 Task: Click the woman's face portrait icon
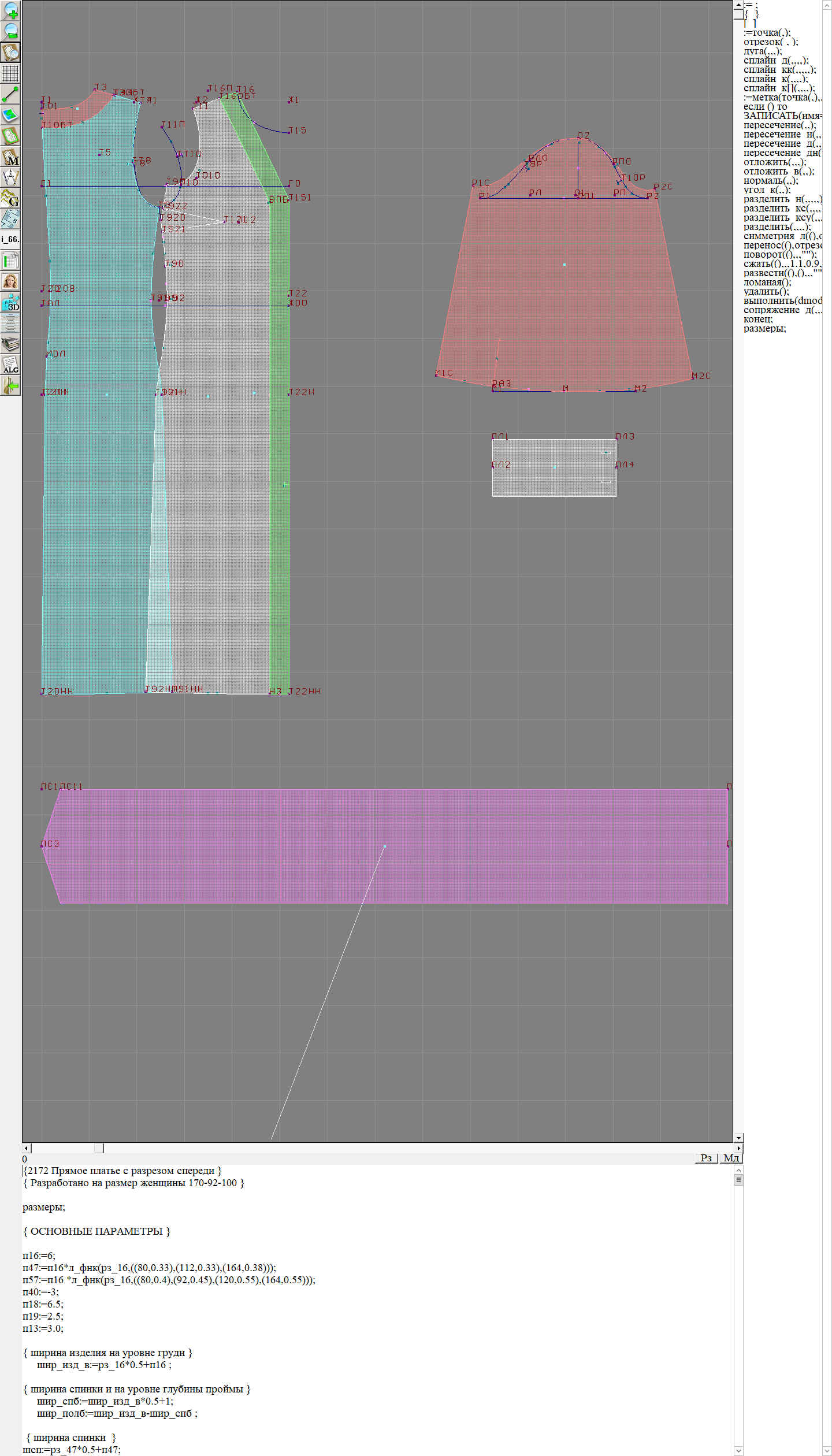tap(10, 281)
